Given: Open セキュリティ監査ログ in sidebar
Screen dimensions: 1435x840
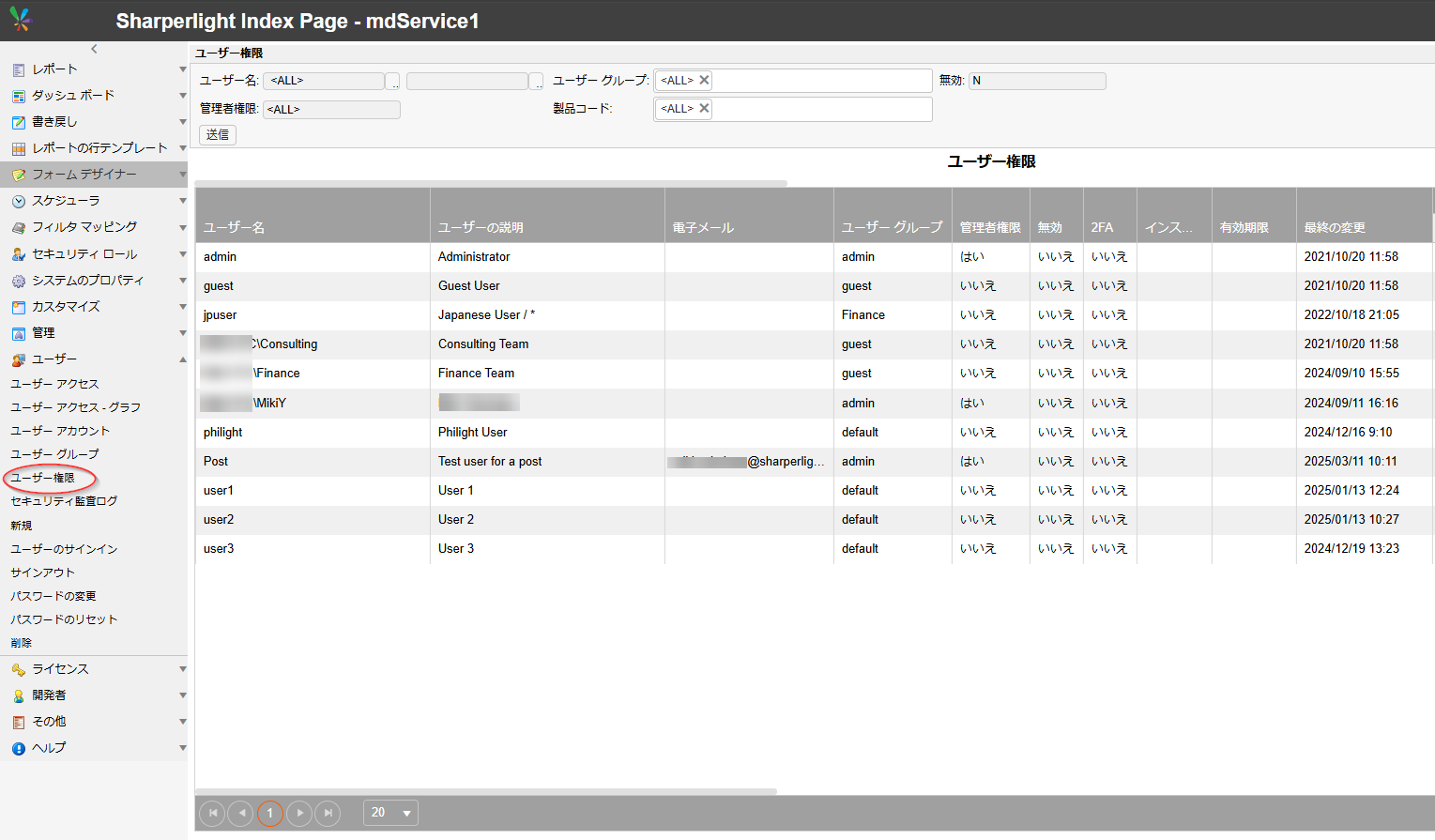Looking at the screenshot, I should (64, 501).
